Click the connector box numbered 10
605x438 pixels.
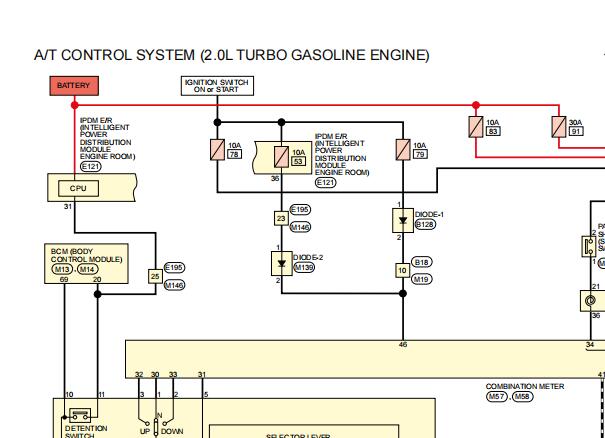[x=402, y=271]
